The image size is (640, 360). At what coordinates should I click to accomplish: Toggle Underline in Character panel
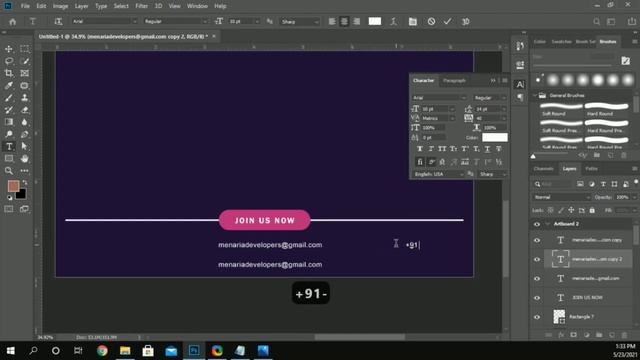coord(487,149)
